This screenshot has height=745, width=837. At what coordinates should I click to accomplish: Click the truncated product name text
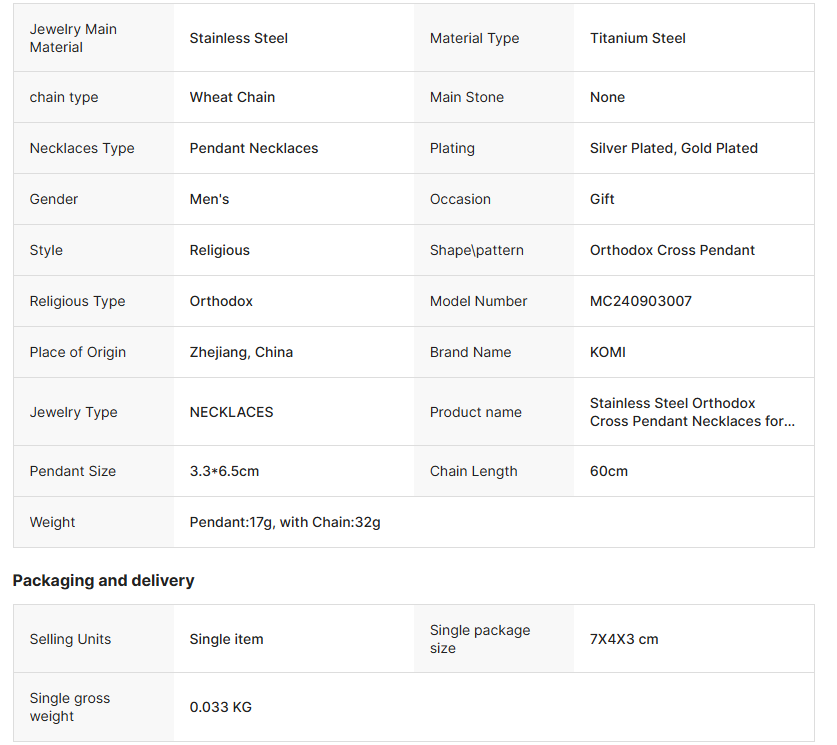(x=692, y=412)
